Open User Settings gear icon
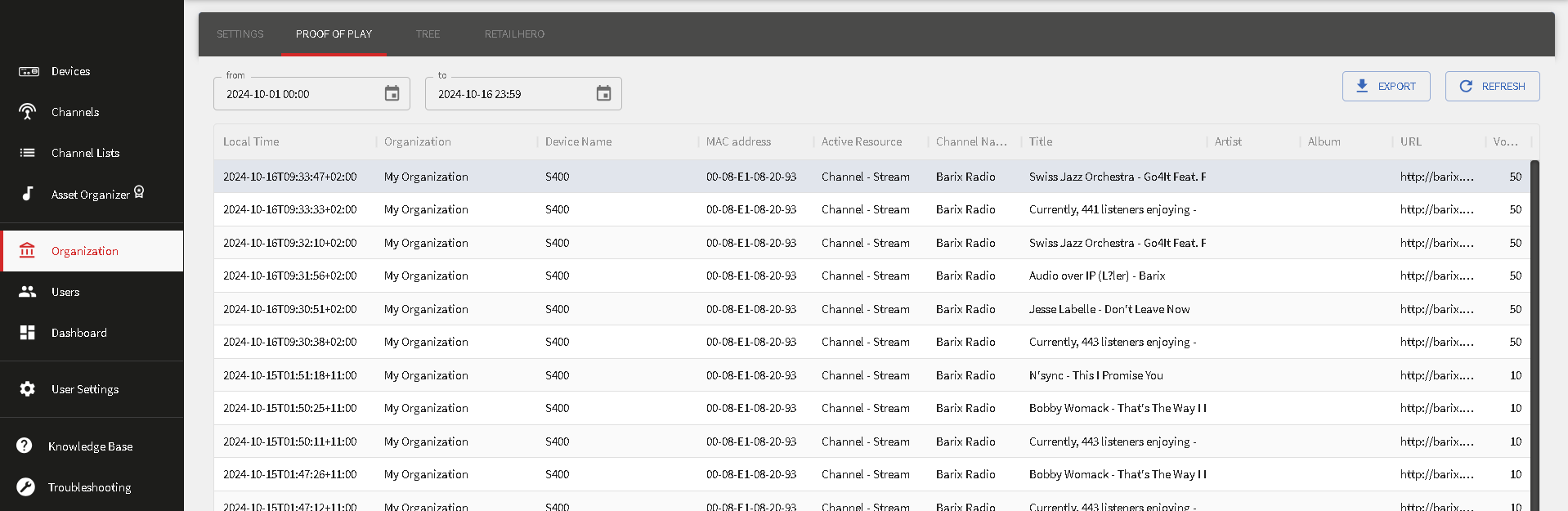 pos(28,389)
